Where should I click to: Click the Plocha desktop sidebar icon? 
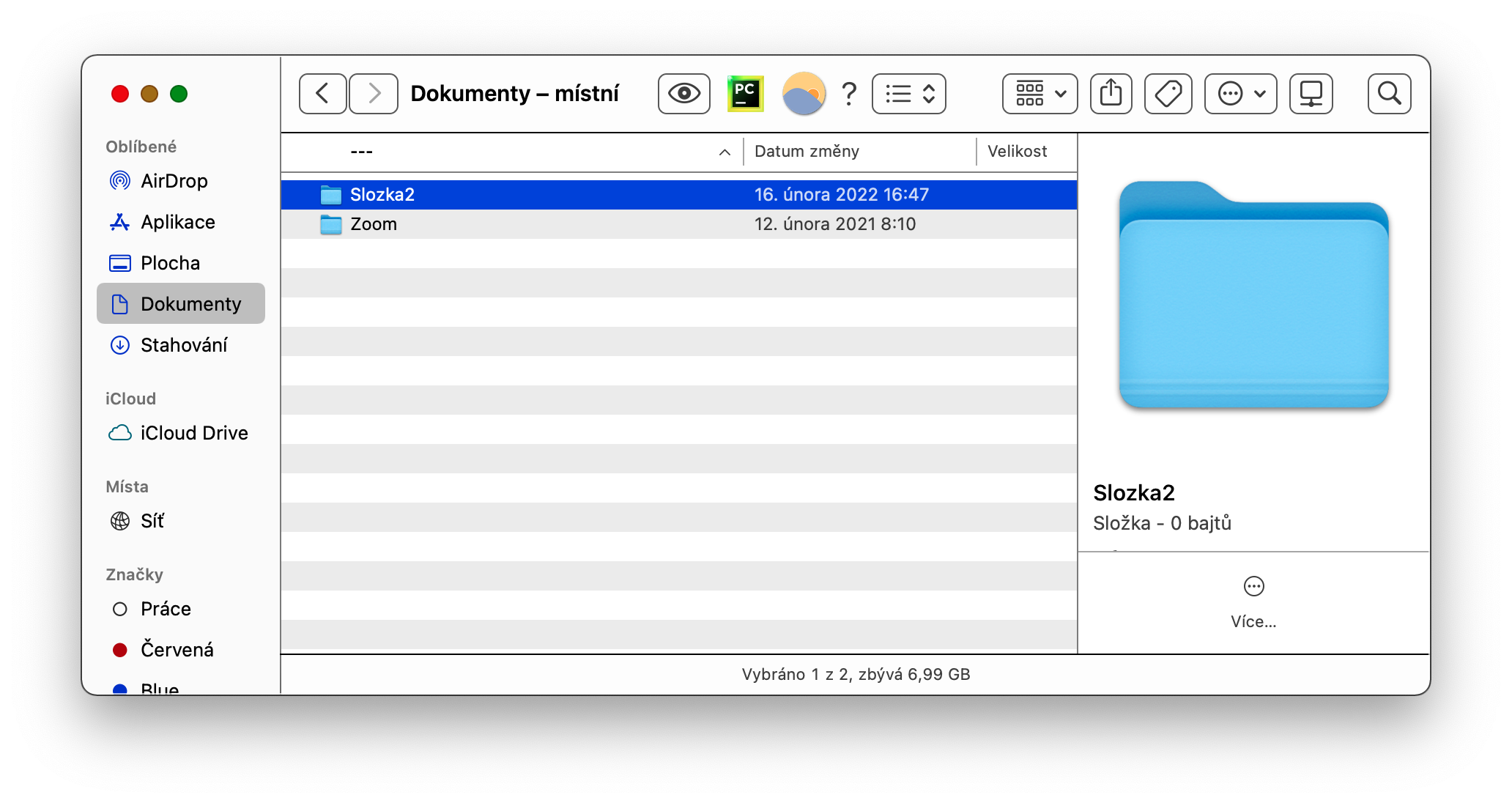[x=120, y=263]
